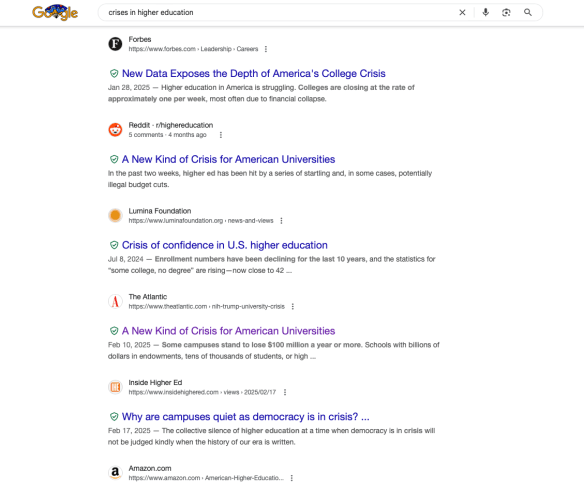
Task: Open The Atlantic's visited purple result link
Action: tap(228, 331)
